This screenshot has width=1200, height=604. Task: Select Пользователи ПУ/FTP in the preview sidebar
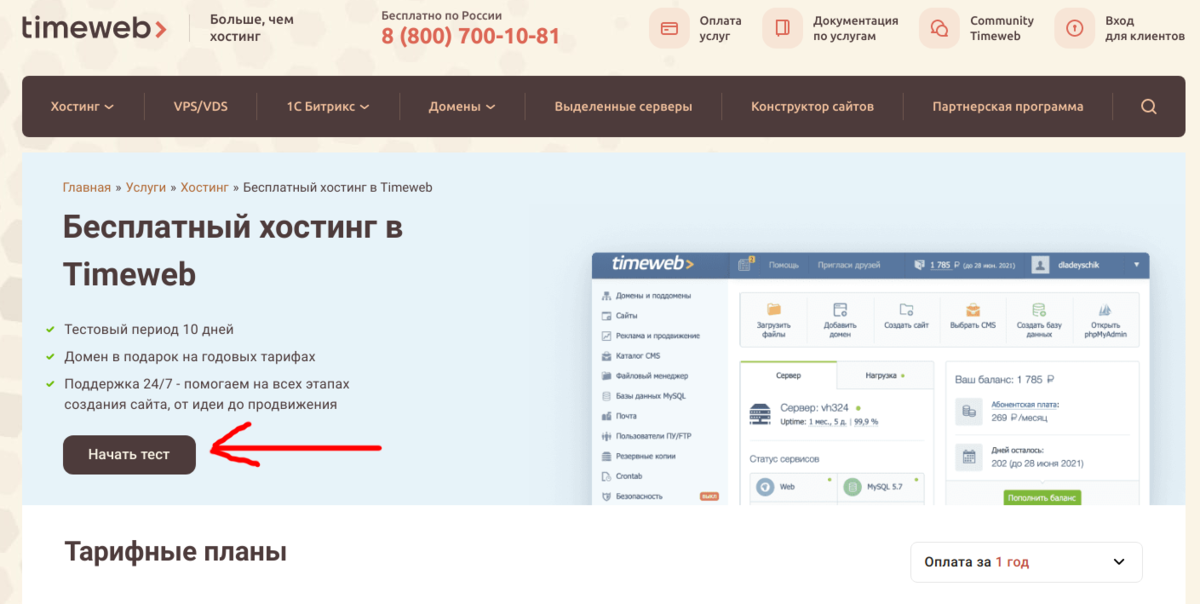(647, 436)
